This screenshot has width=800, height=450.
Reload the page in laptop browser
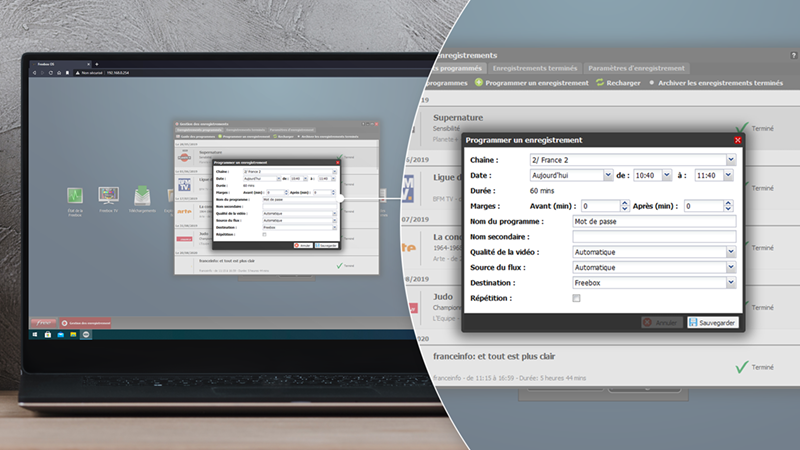(51, 73)
